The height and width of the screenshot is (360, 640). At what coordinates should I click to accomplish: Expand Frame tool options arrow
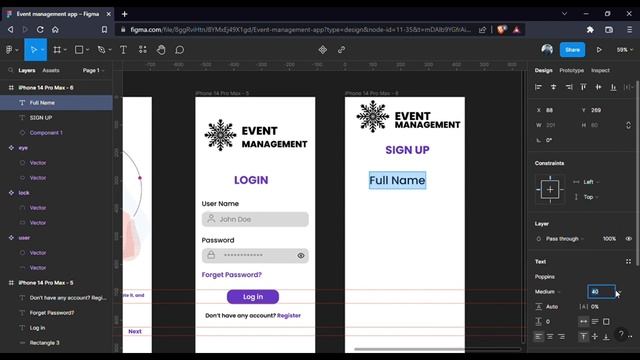[65, 50]
